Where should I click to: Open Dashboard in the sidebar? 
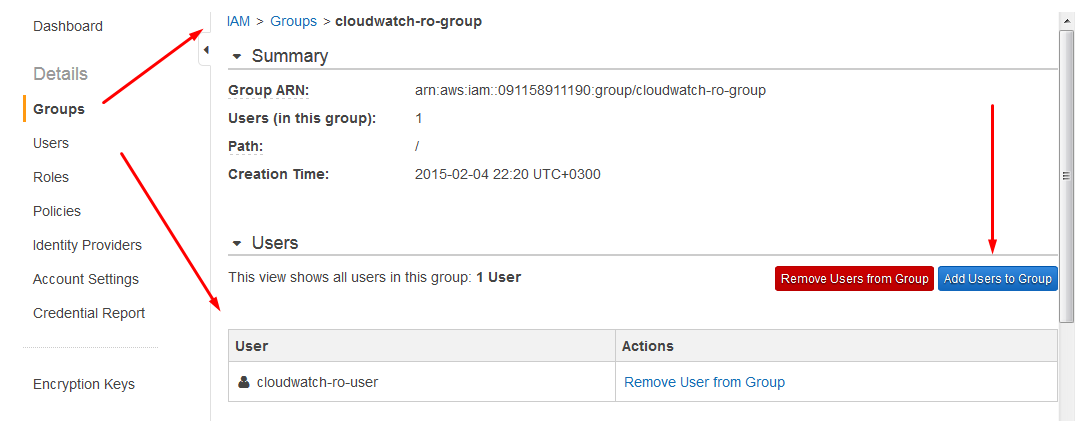[x=68, y=26]
